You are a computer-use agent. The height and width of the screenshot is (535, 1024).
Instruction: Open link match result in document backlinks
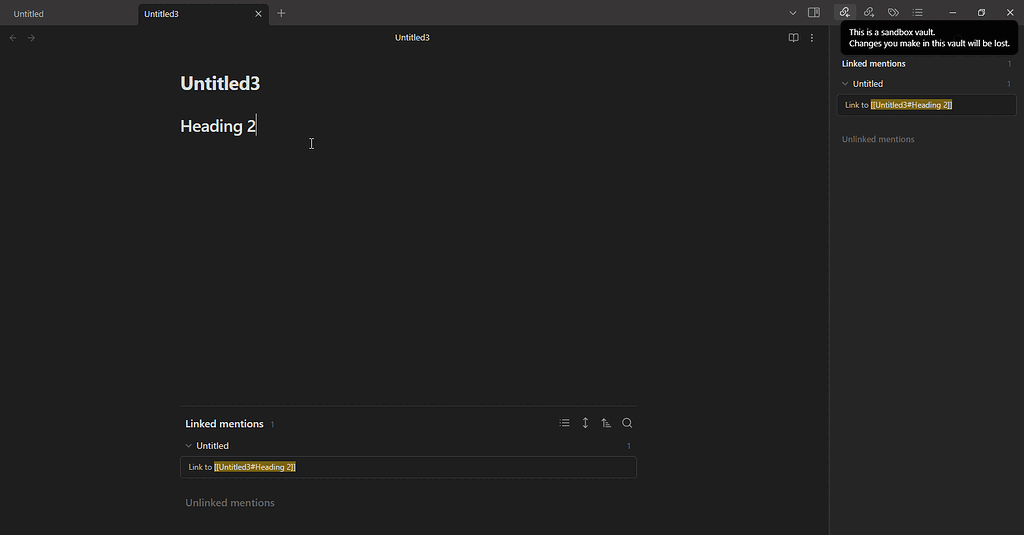(x=408, y=467)
